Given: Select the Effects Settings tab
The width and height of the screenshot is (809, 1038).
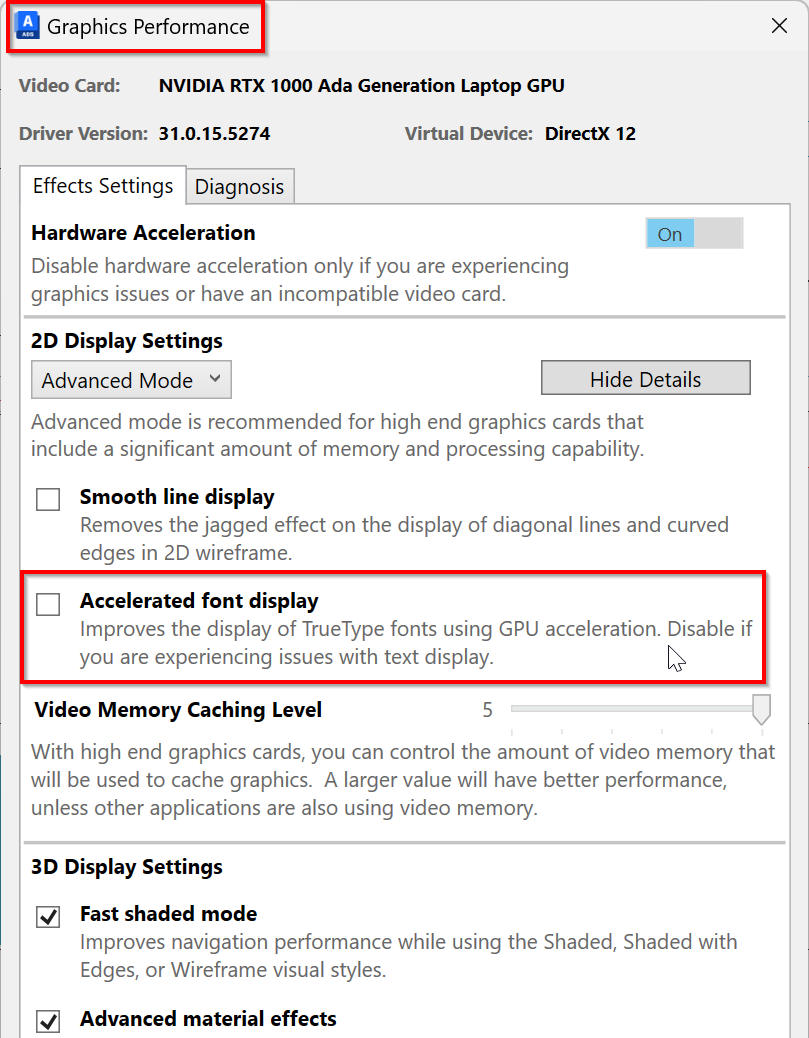Looking at the screenshot, I should pyautogui.click(x=102, y=185).
